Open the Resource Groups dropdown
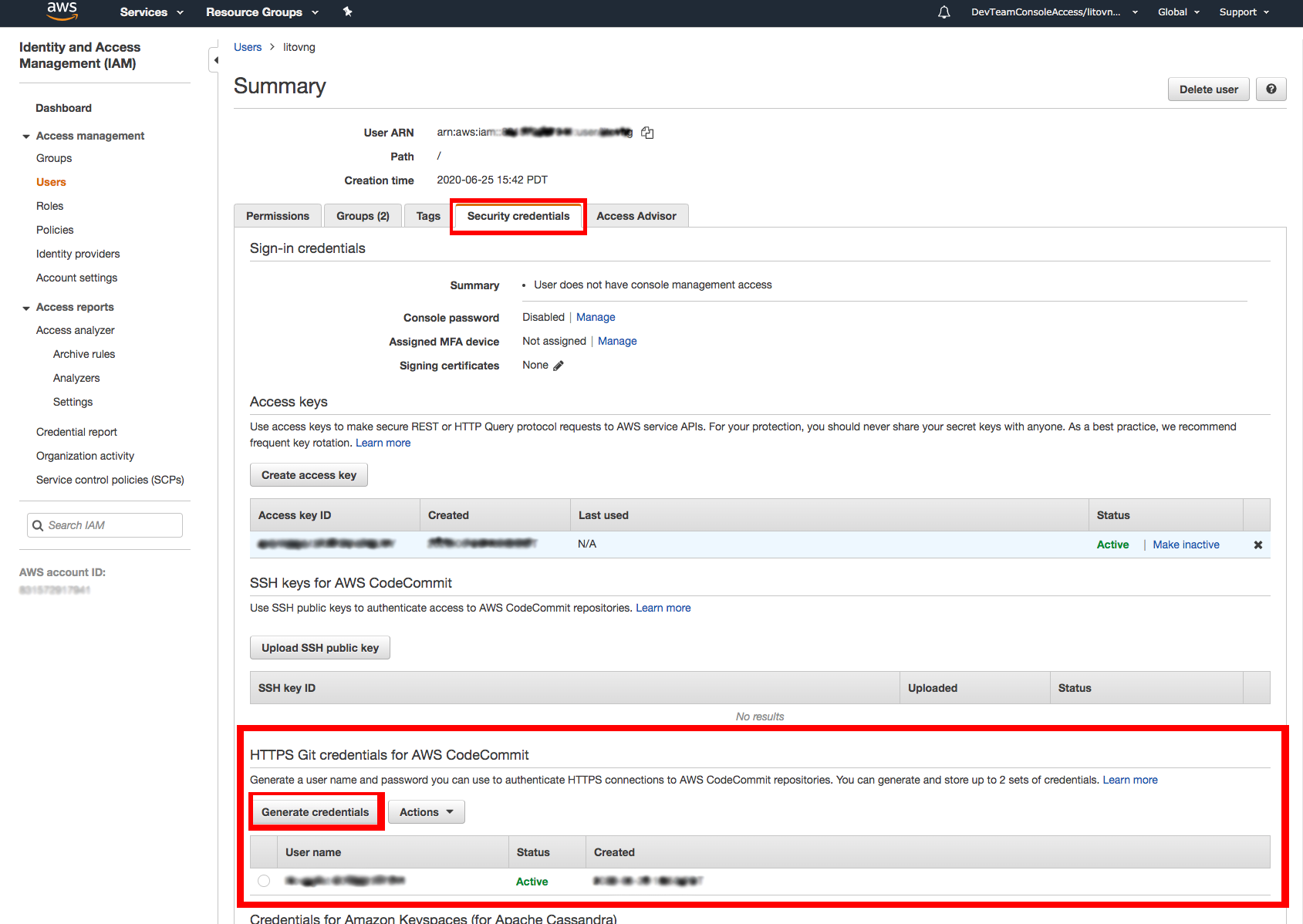1303x924 pixels. (262, 12)
